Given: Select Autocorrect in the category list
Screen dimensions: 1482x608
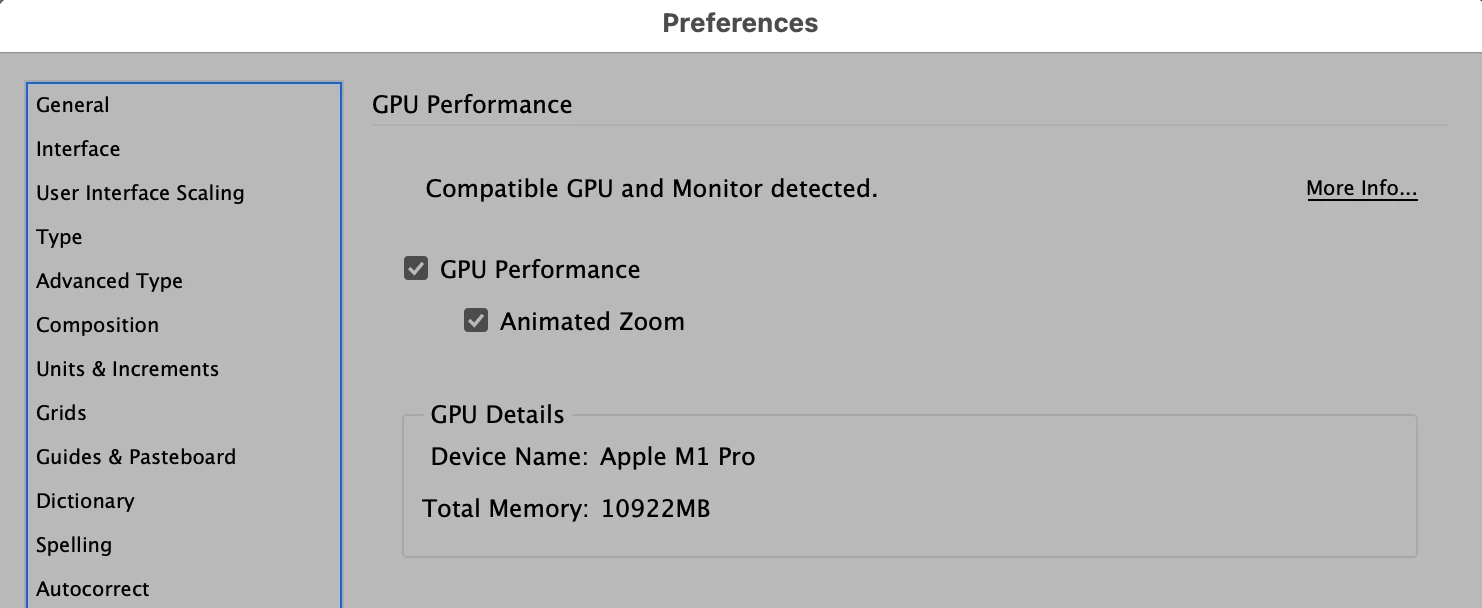Looking at the screenshot, I should click(93, 589).
